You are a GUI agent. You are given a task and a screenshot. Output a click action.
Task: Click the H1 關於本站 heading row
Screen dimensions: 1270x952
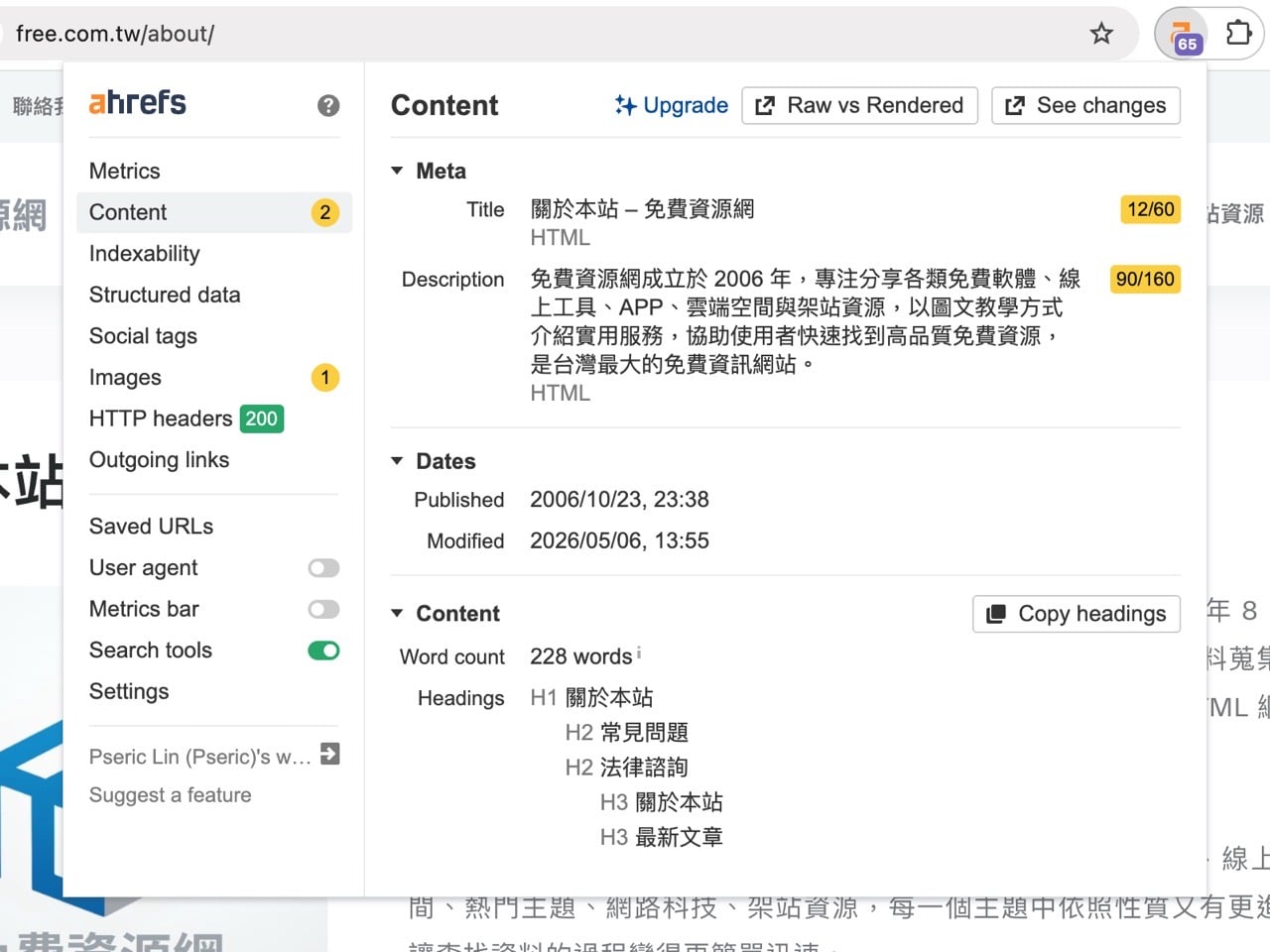[591, 697]
